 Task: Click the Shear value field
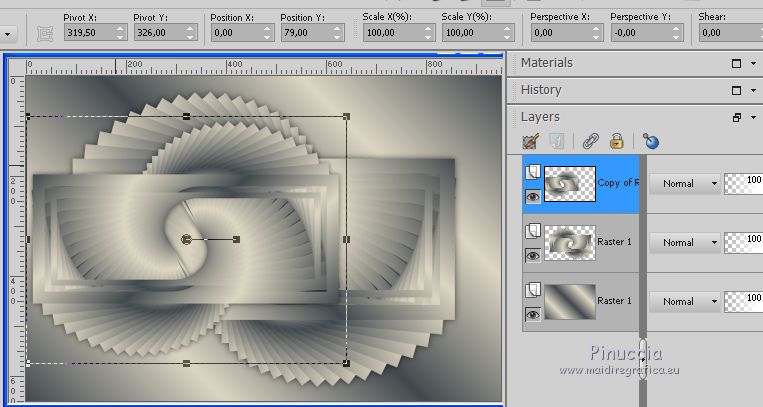[731, 33]
